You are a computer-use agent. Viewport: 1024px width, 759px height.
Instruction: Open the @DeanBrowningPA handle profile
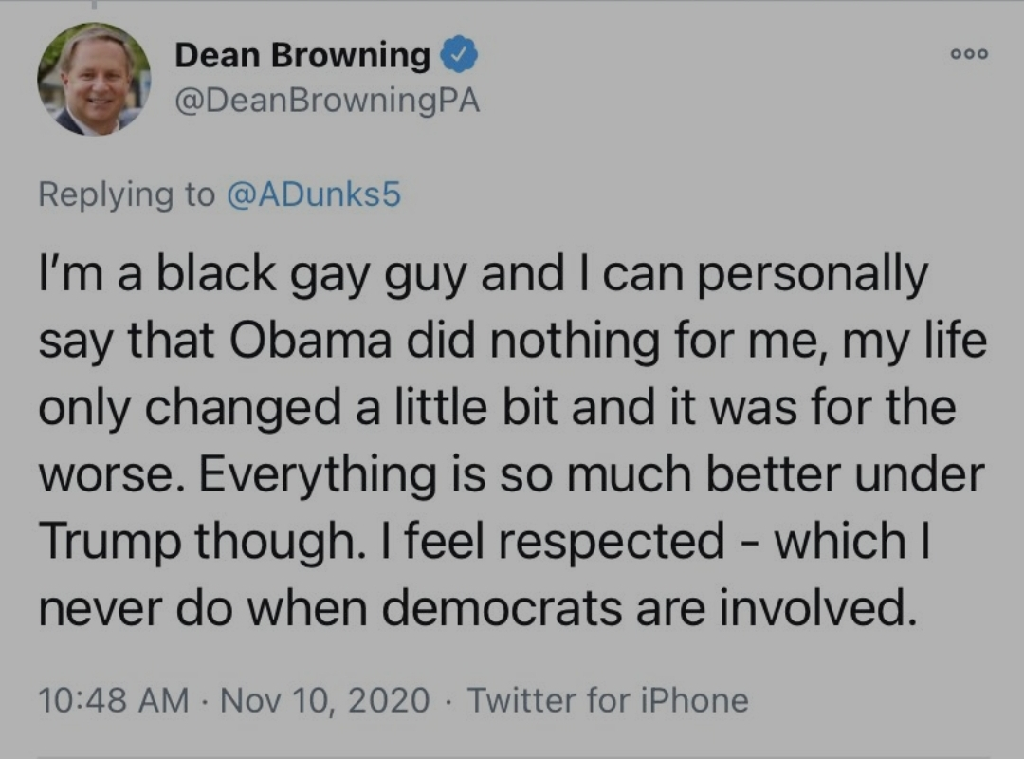click(327, 101)
